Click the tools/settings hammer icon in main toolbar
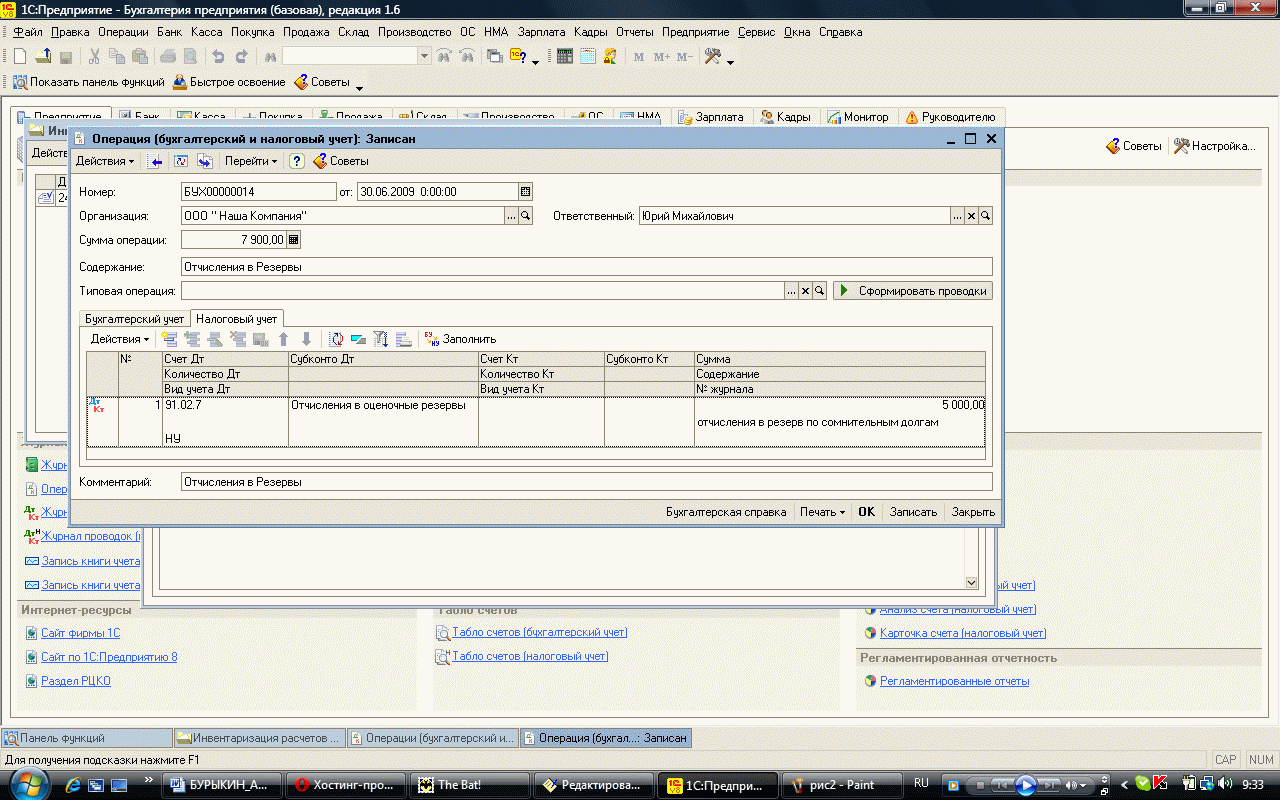Viewport: 1280px width, 800px height. click(x=713, y=57)
